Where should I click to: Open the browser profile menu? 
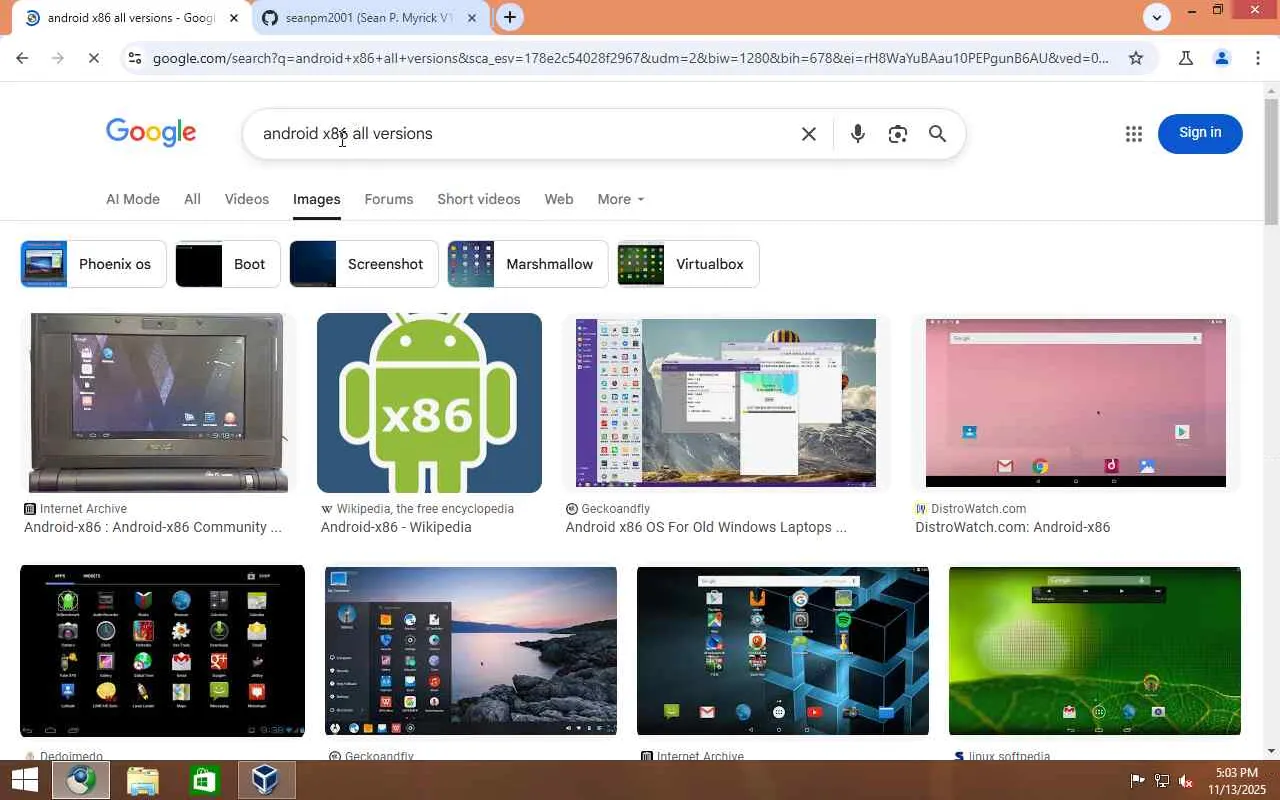(x=1222, y=58)
